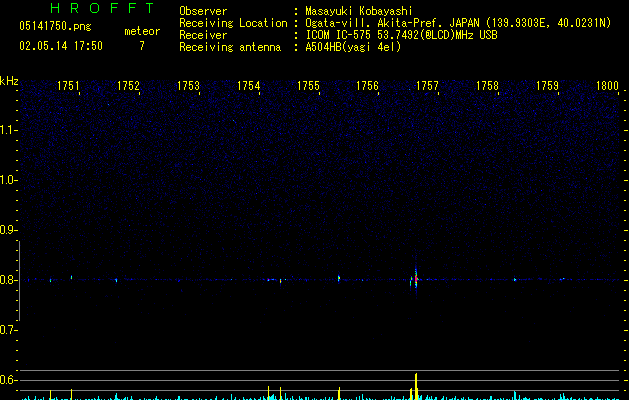Click the Receiving Location label

point(233,23)
